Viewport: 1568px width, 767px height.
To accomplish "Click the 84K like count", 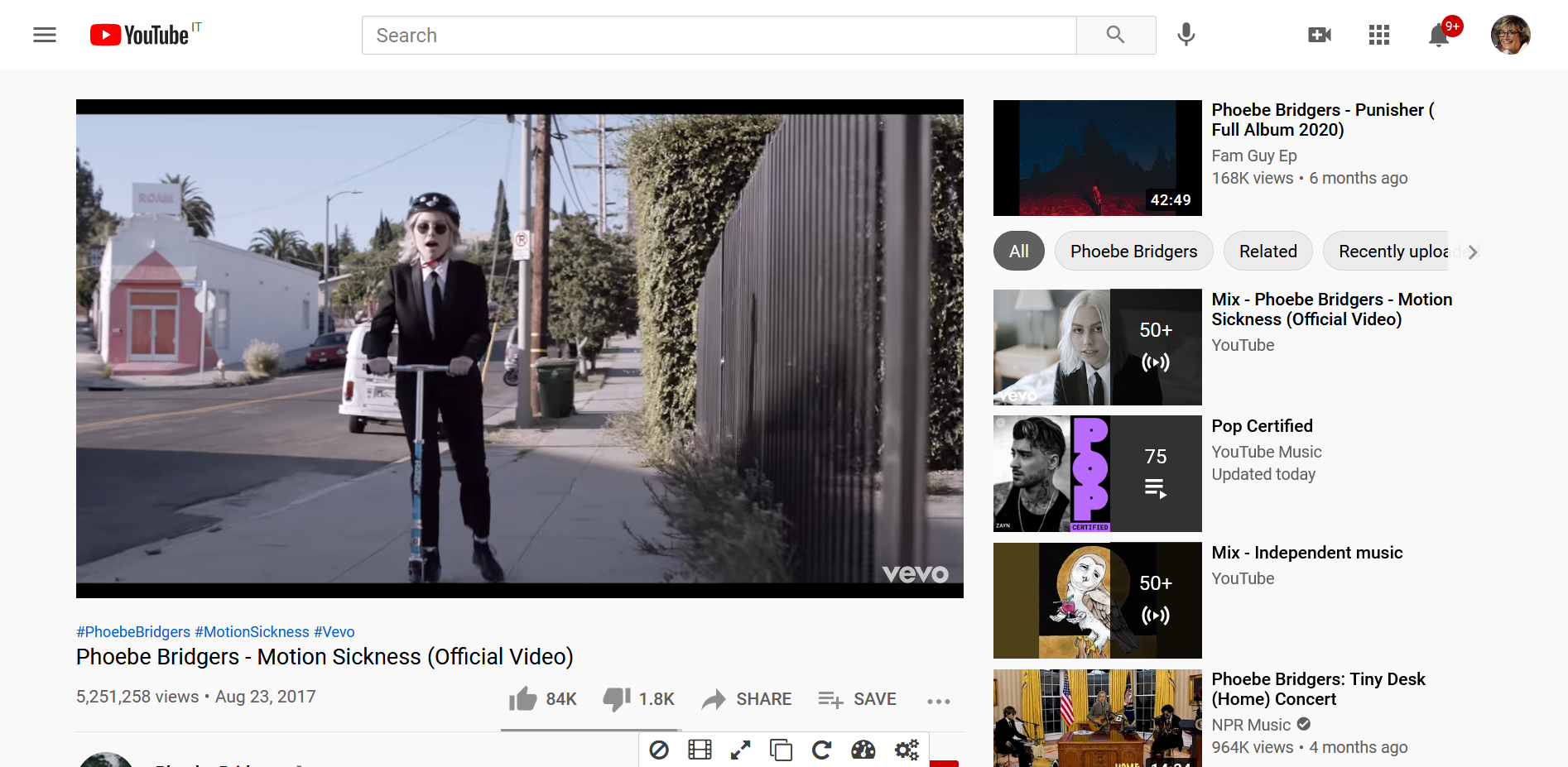I will click(x=561, y=699).
